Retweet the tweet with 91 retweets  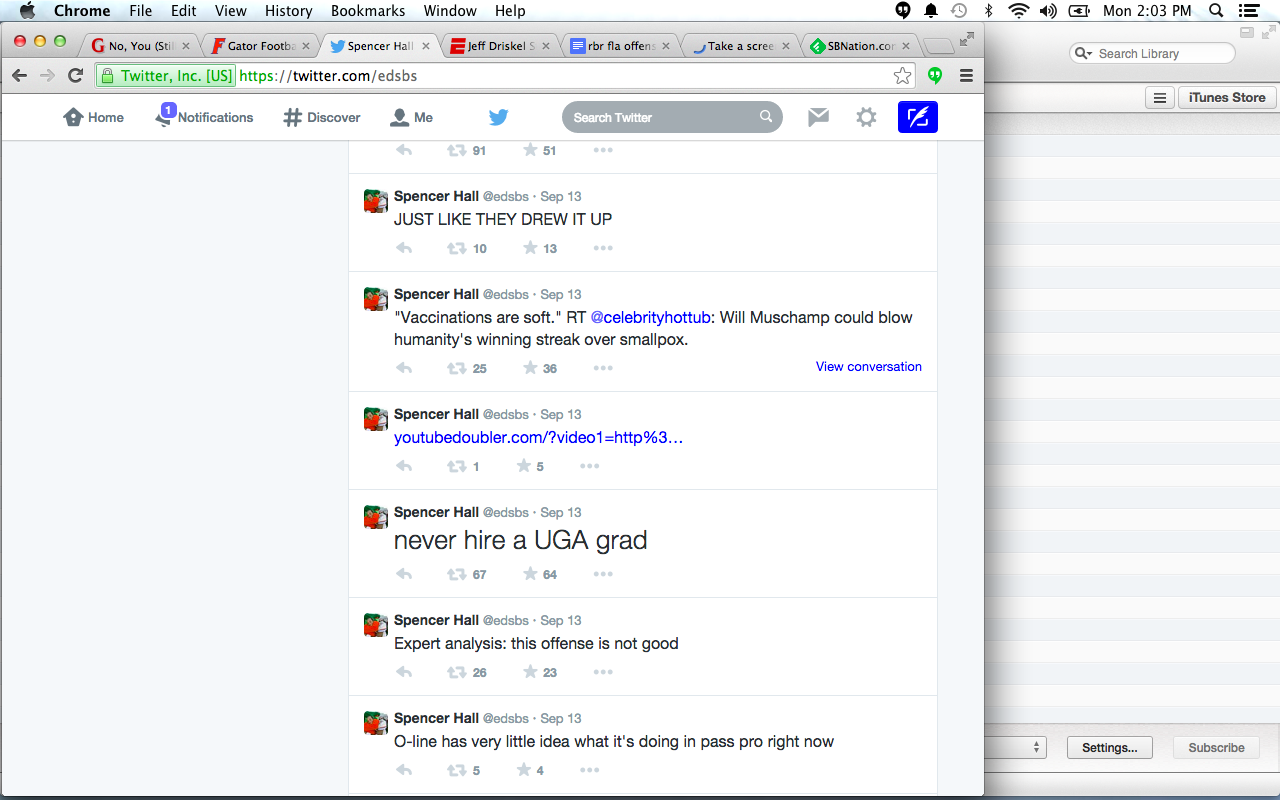456,150
